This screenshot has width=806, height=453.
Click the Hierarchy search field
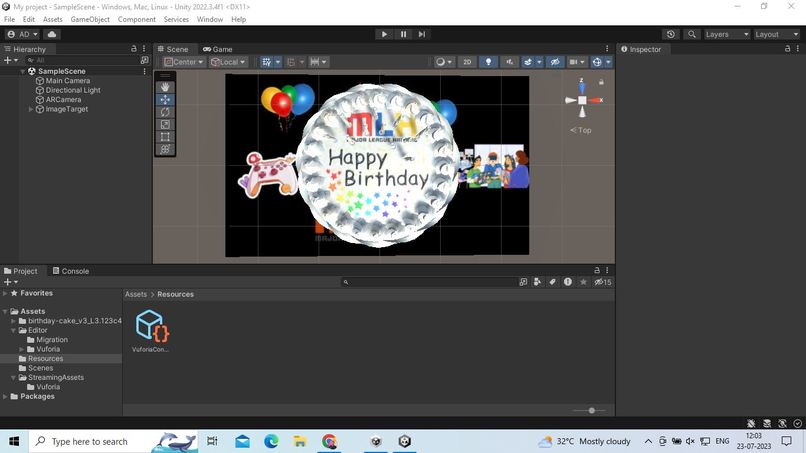pos(82,60)
